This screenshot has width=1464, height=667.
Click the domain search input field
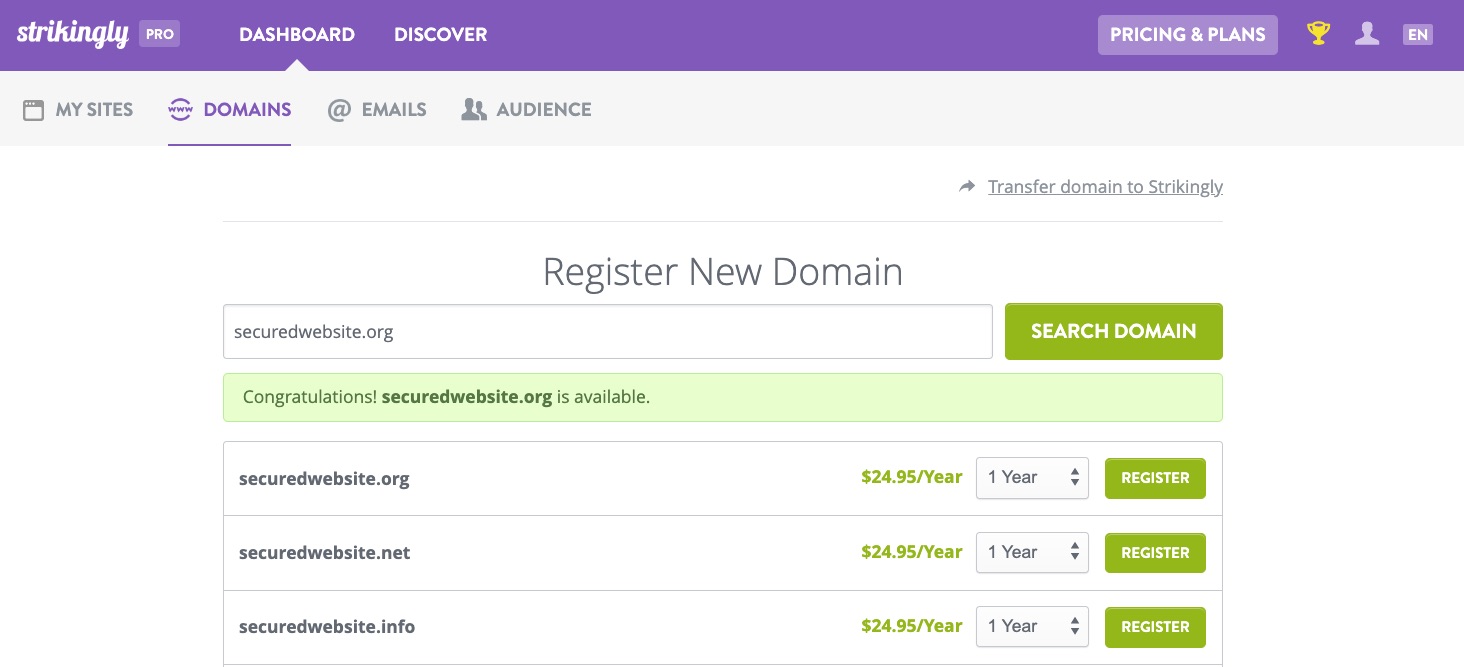pos(607,332)
